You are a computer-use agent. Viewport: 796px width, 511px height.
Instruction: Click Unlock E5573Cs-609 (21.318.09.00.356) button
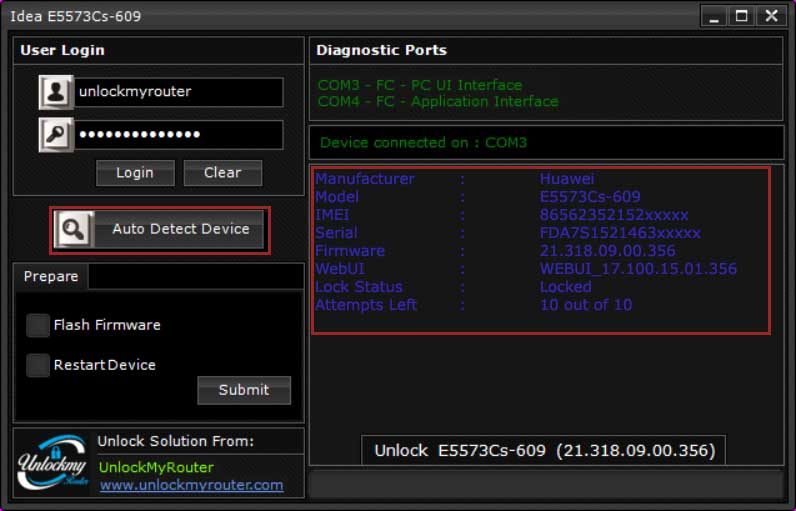pos(544,450)
